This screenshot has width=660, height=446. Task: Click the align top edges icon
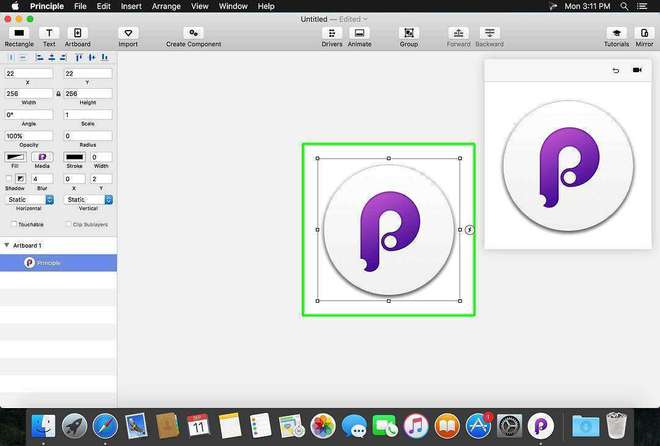coord(79,57)
